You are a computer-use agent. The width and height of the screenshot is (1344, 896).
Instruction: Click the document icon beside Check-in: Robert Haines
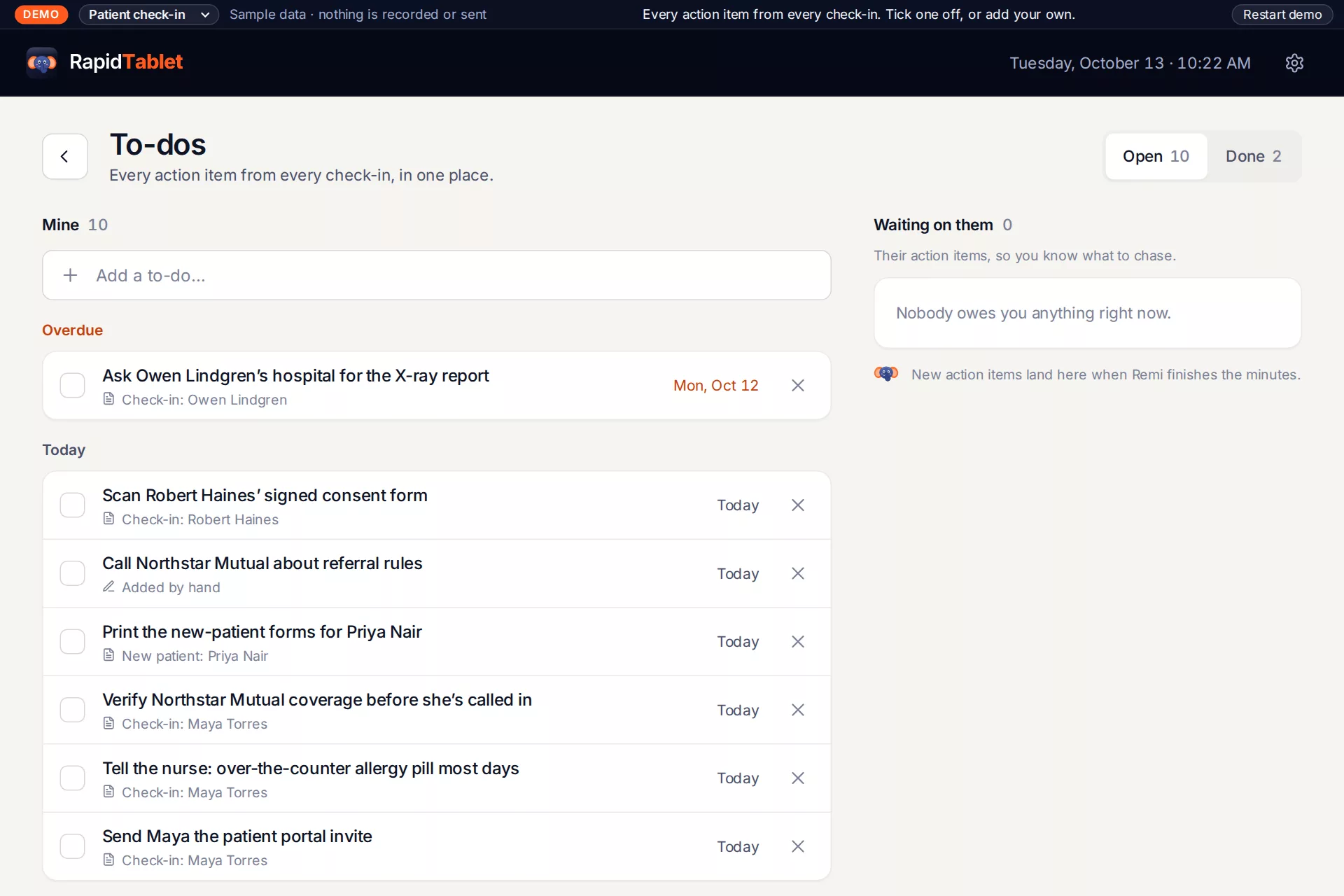[x=108, y=519]
